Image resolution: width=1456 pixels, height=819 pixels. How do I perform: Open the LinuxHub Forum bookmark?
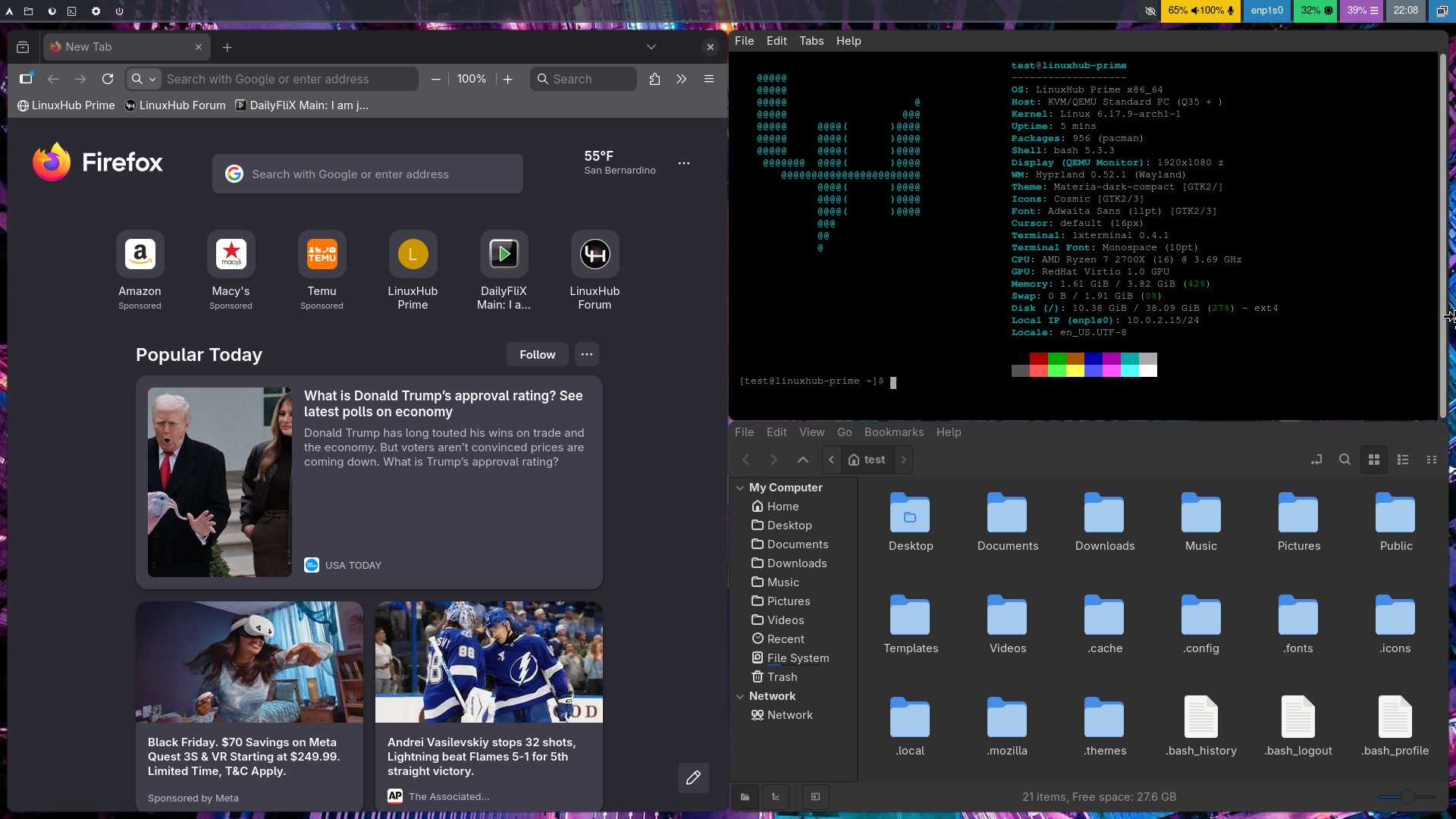click(x=175, y=105)
